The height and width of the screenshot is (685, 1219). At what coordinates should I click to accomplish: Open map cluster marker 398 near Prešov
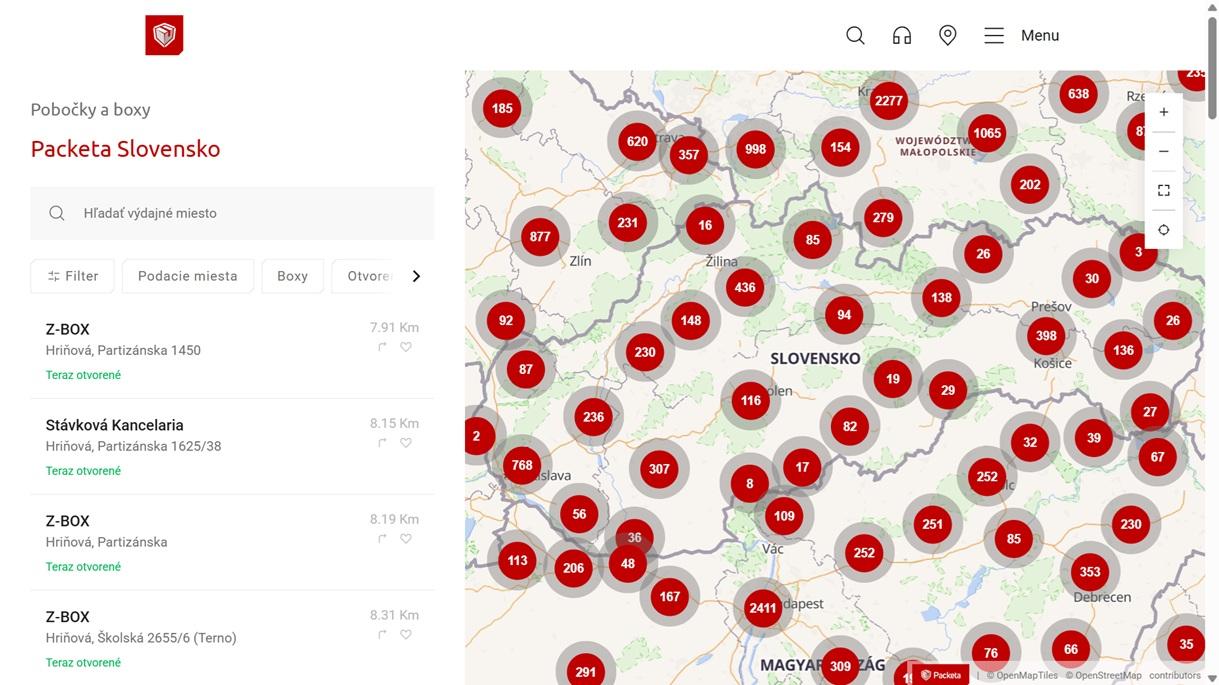[x=1046, y=336]
